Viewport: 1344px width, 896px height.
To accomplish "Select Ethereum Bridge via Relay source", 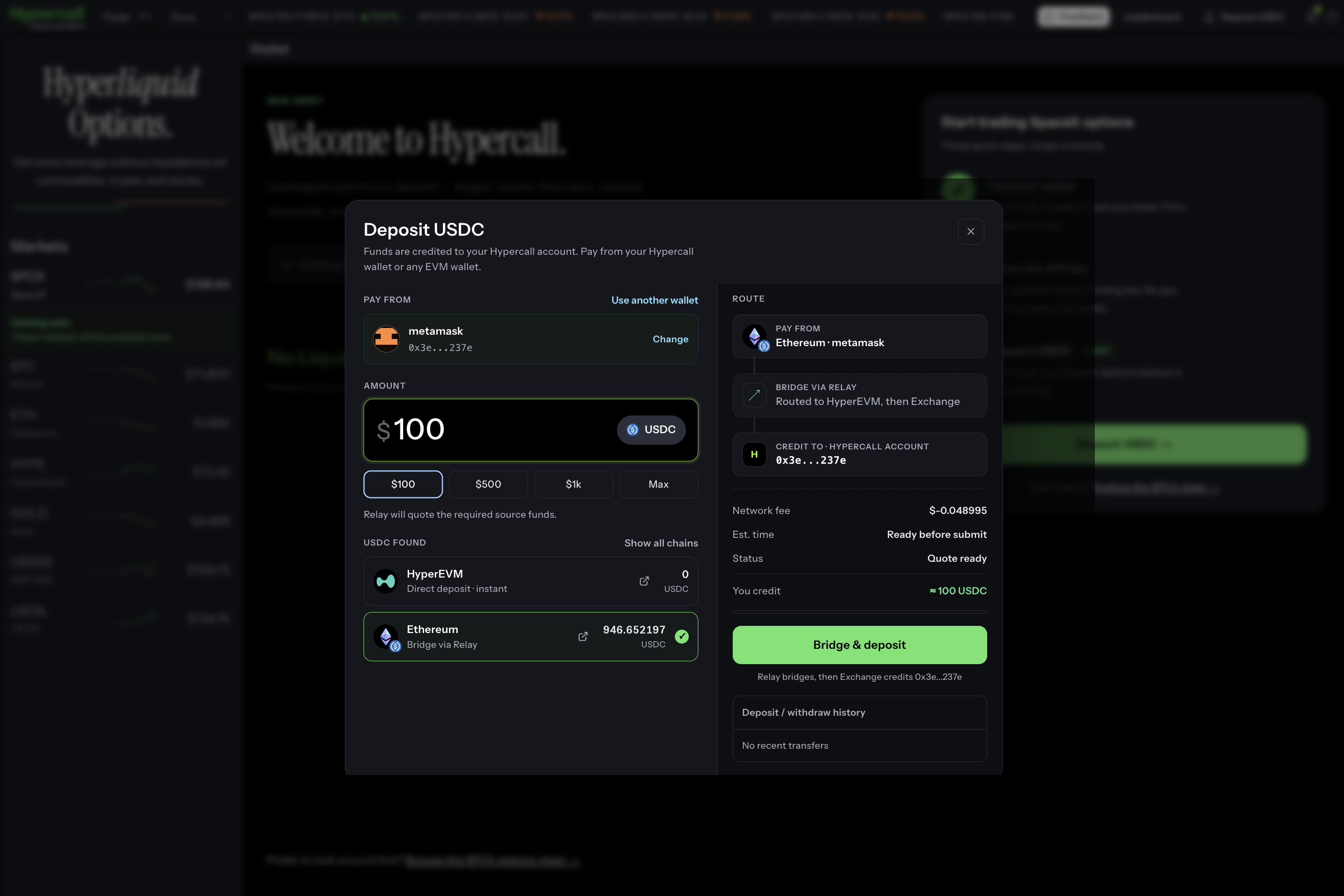I will (530, 636).
